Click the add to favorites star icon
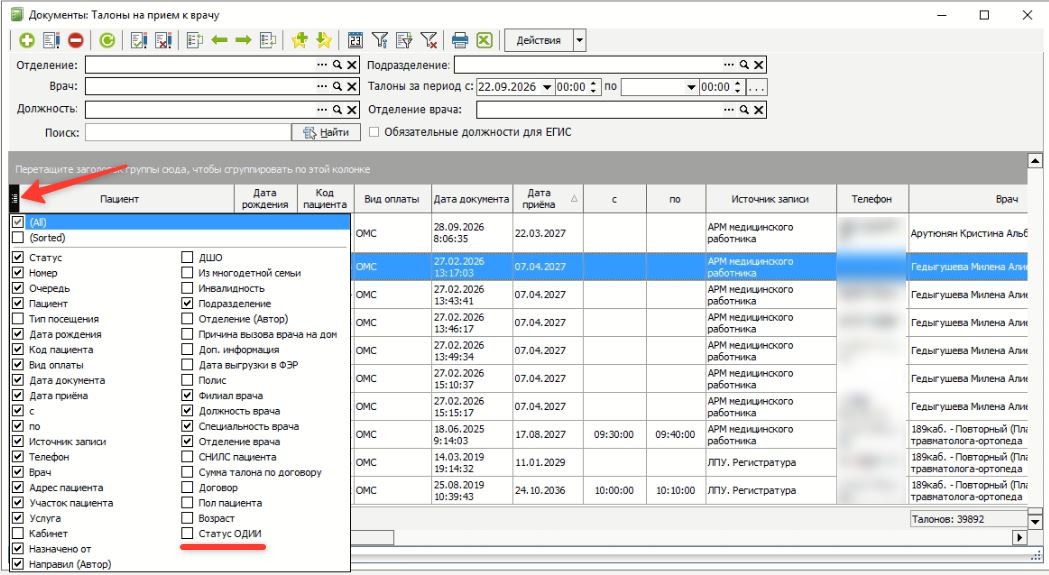 point(299,40)
